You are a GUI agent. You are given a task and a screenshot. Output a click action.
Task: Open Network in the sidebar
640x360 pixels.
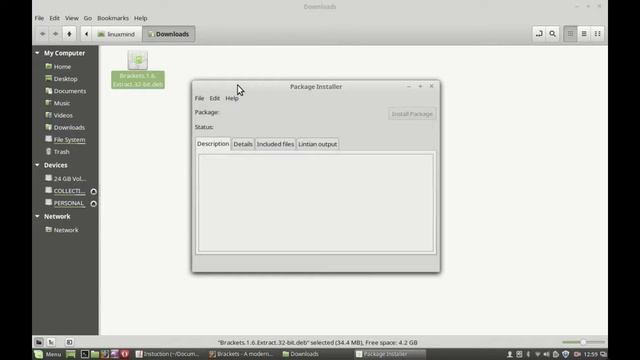(x=66, y=230)
